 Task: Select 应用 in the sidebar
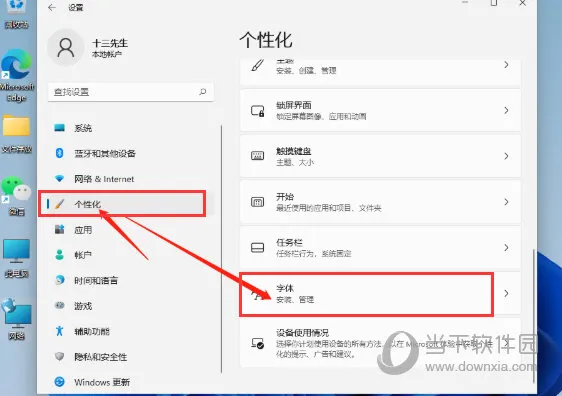coord(130,230)
